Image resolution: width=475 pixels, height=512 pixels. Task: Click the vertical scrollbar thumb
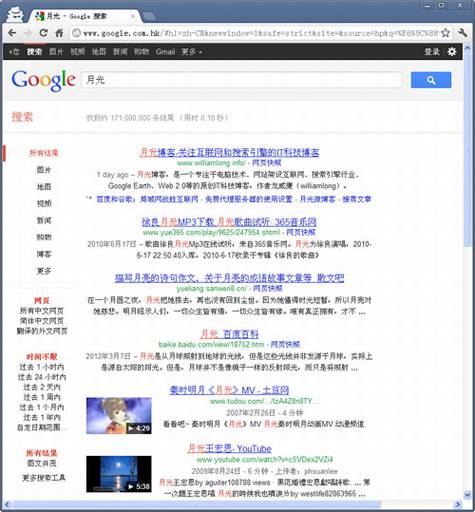pyautogui.click(x=467, y=151)
